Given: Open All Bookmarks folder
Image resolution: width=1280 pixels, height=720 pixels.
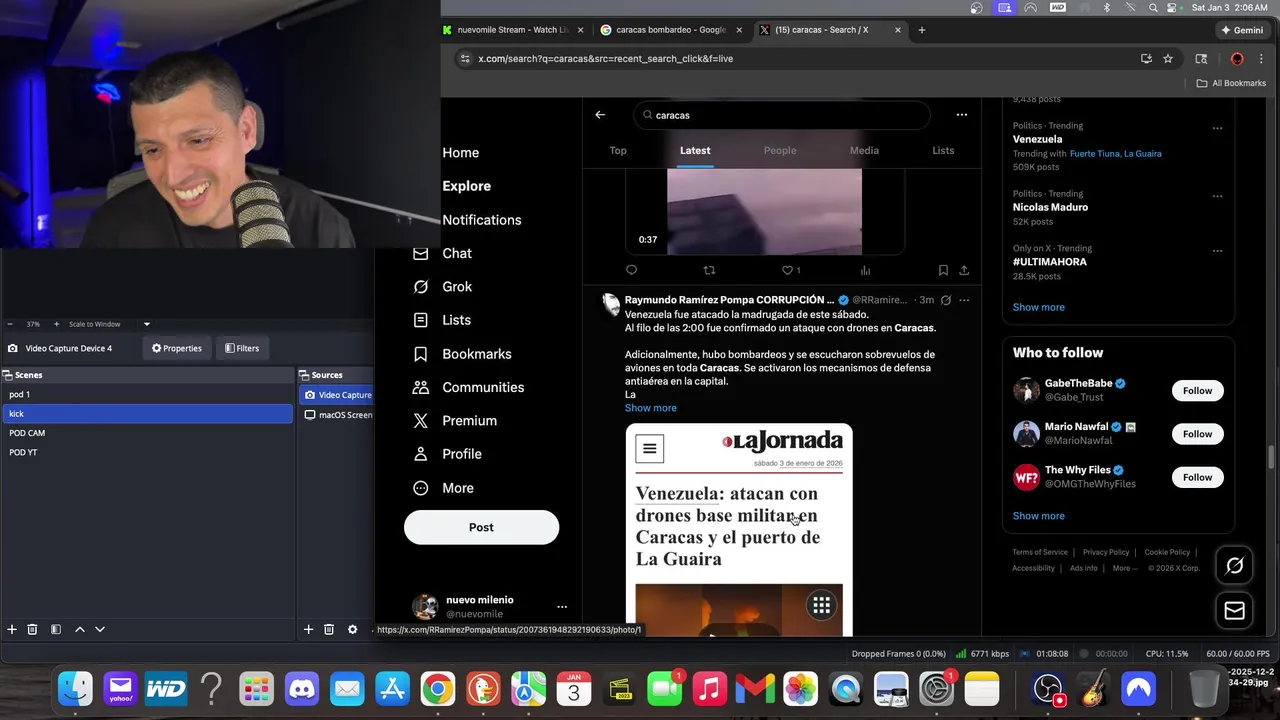Looking at the screenshot, I should pos(1231,83).
